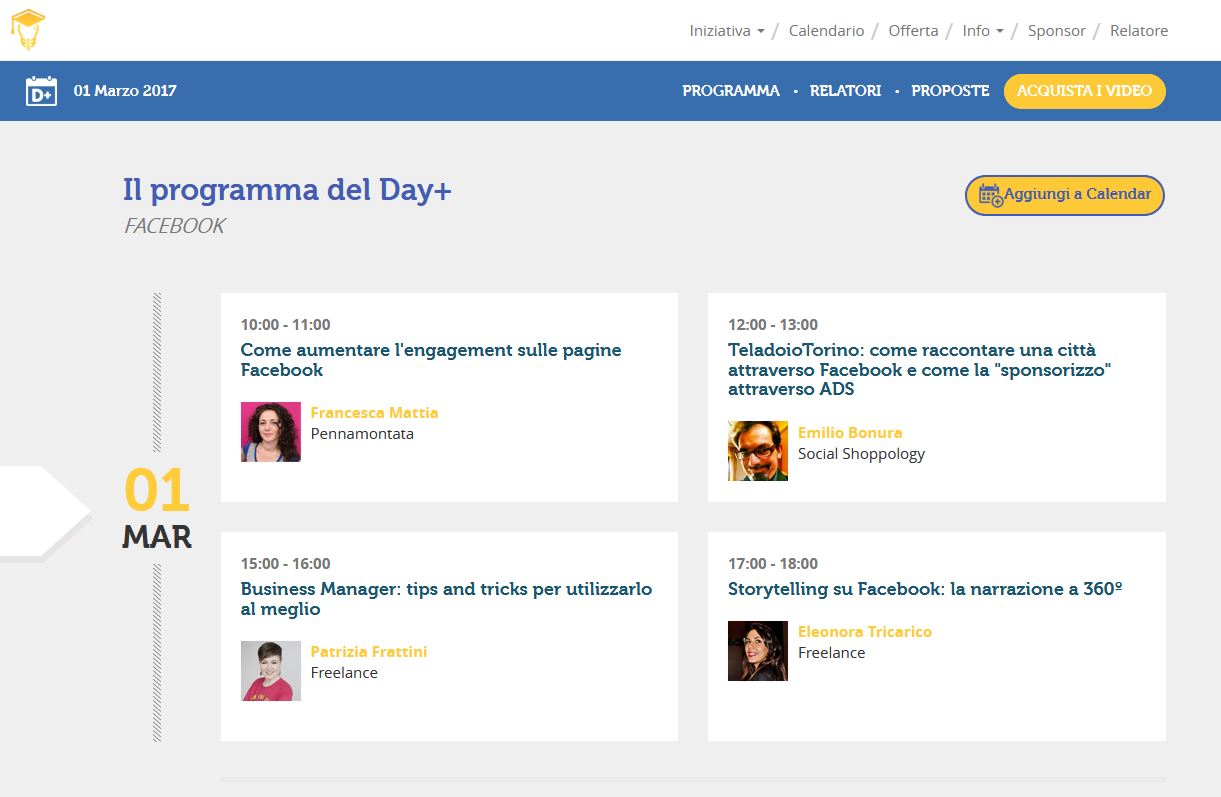Viewport: 1221px width, 797px height.
Task: Open the TeladoioTorino talk title
Action: (920, 370)
